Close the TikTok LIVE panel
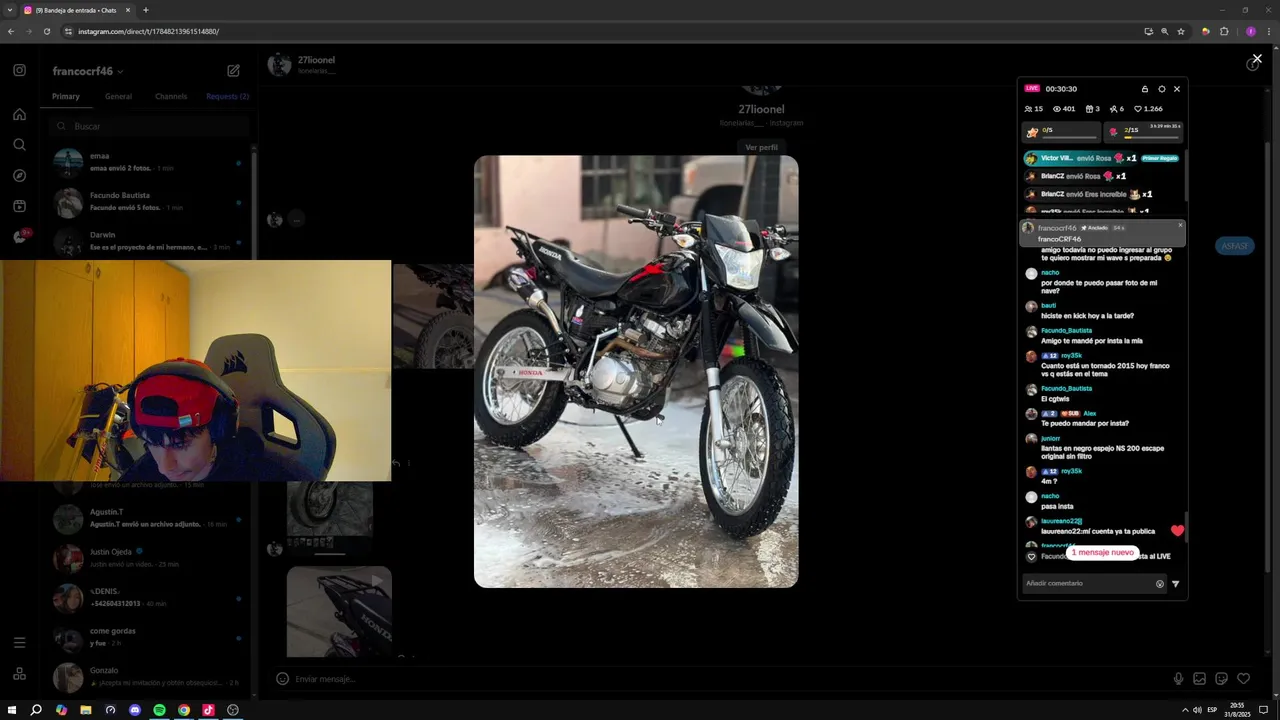Image resolution: width=1280 pixels, height=720 pixels. pyautogui.click(x=1177, y=89)
